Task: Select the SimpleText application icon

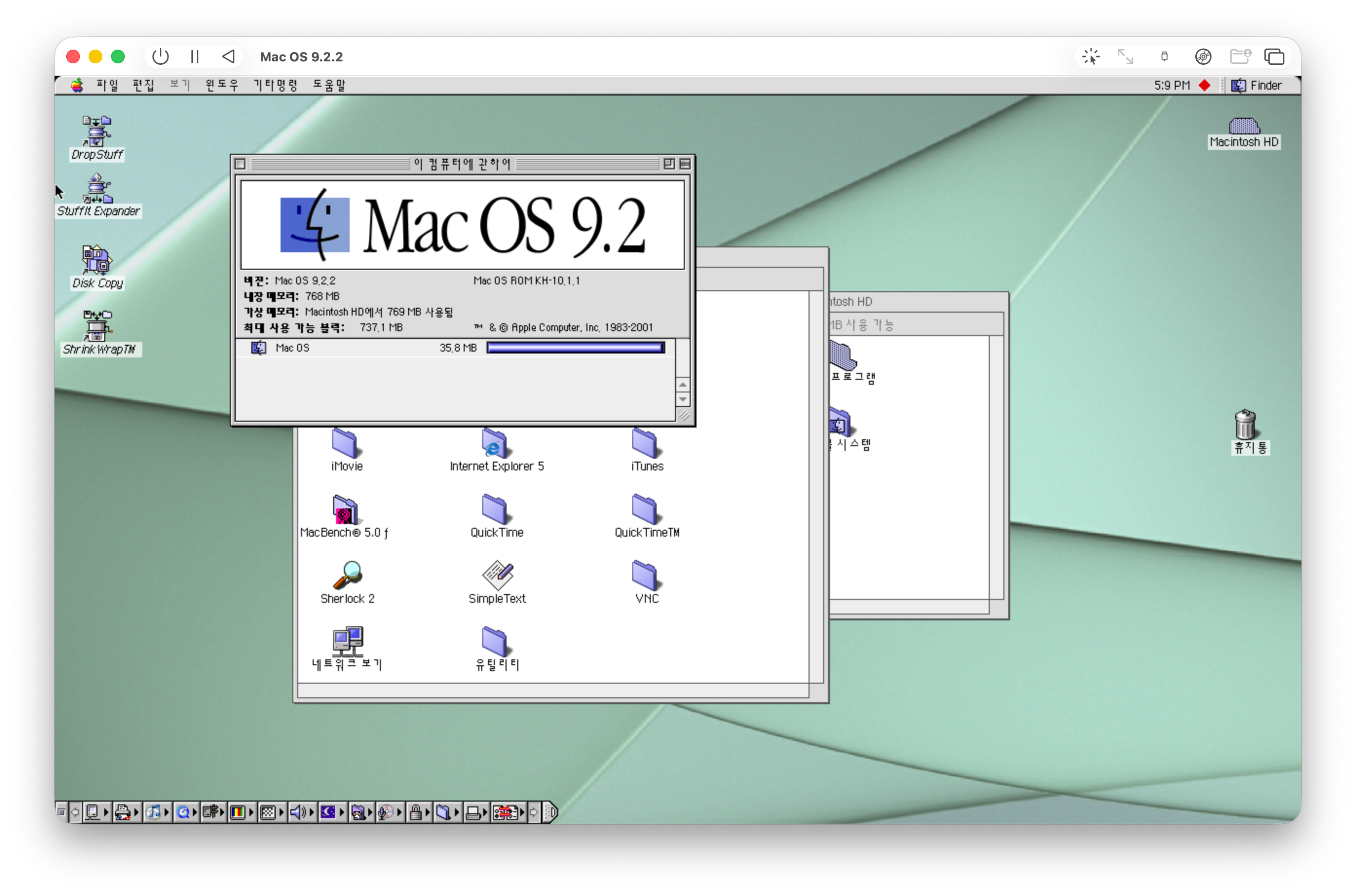Action: point(497,575)
